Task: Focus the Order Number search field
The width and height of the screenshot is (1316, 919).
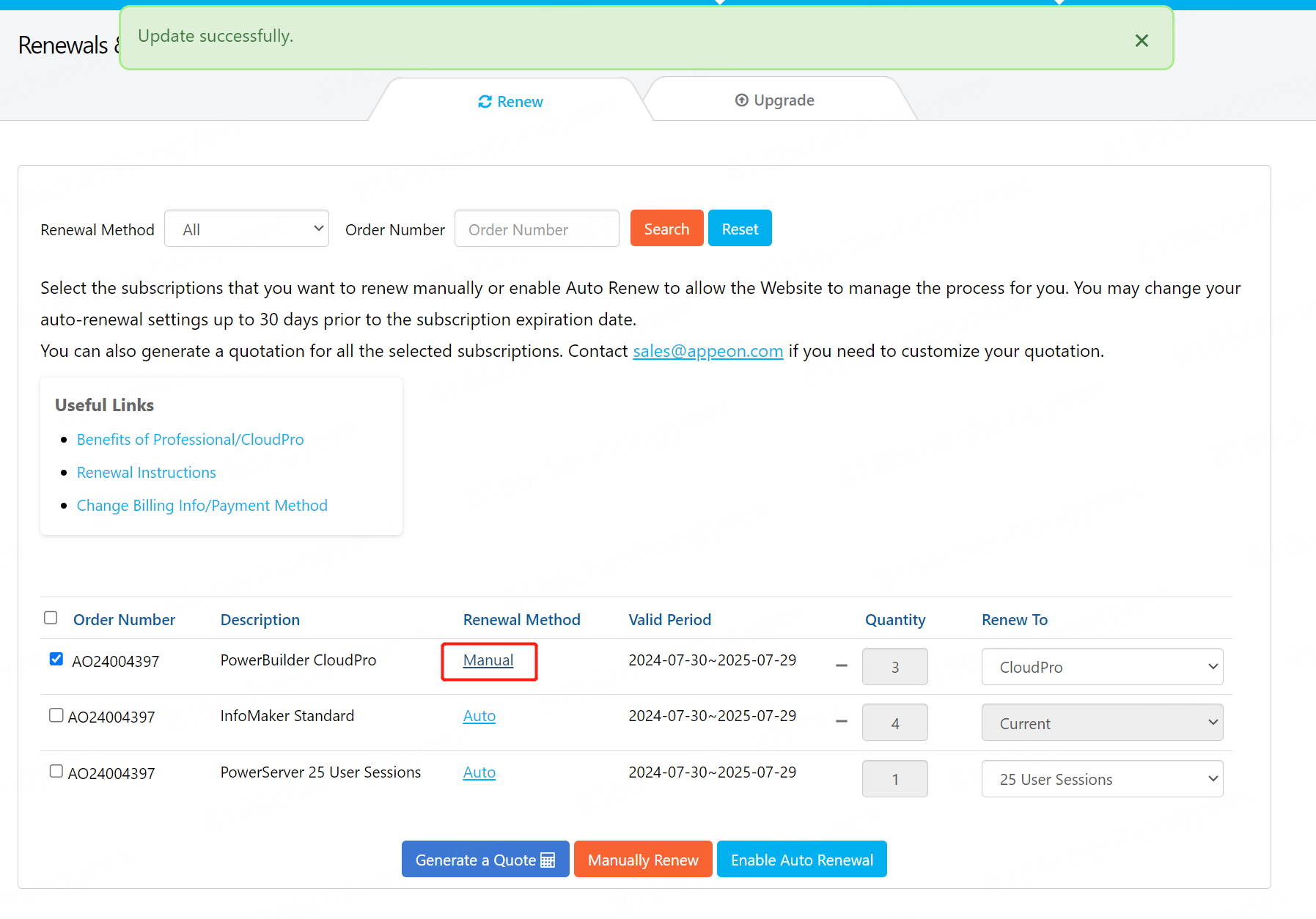Action: 537,229
